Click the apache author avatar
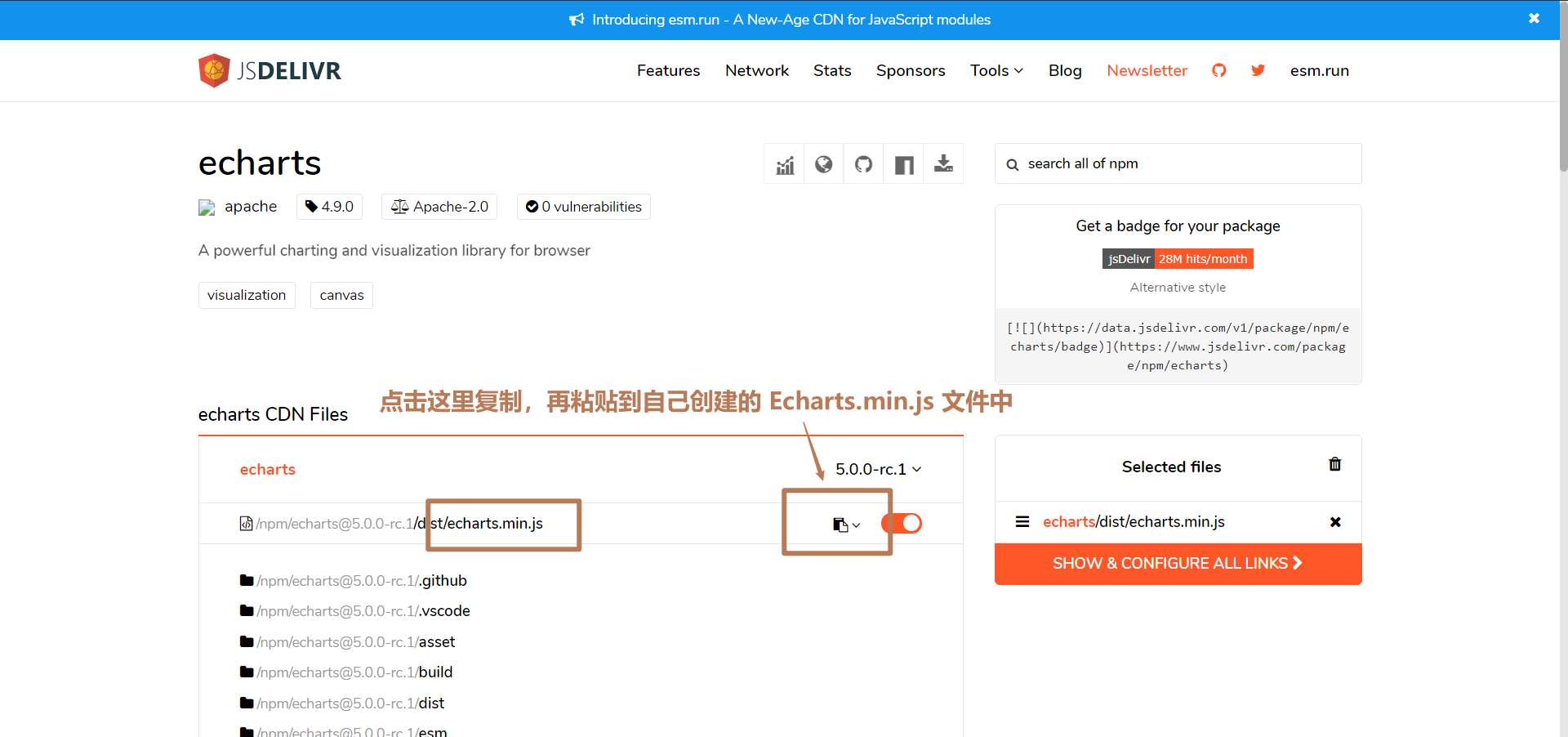Viewport: 1568px width, 737px height. click(x=207, y=208)
